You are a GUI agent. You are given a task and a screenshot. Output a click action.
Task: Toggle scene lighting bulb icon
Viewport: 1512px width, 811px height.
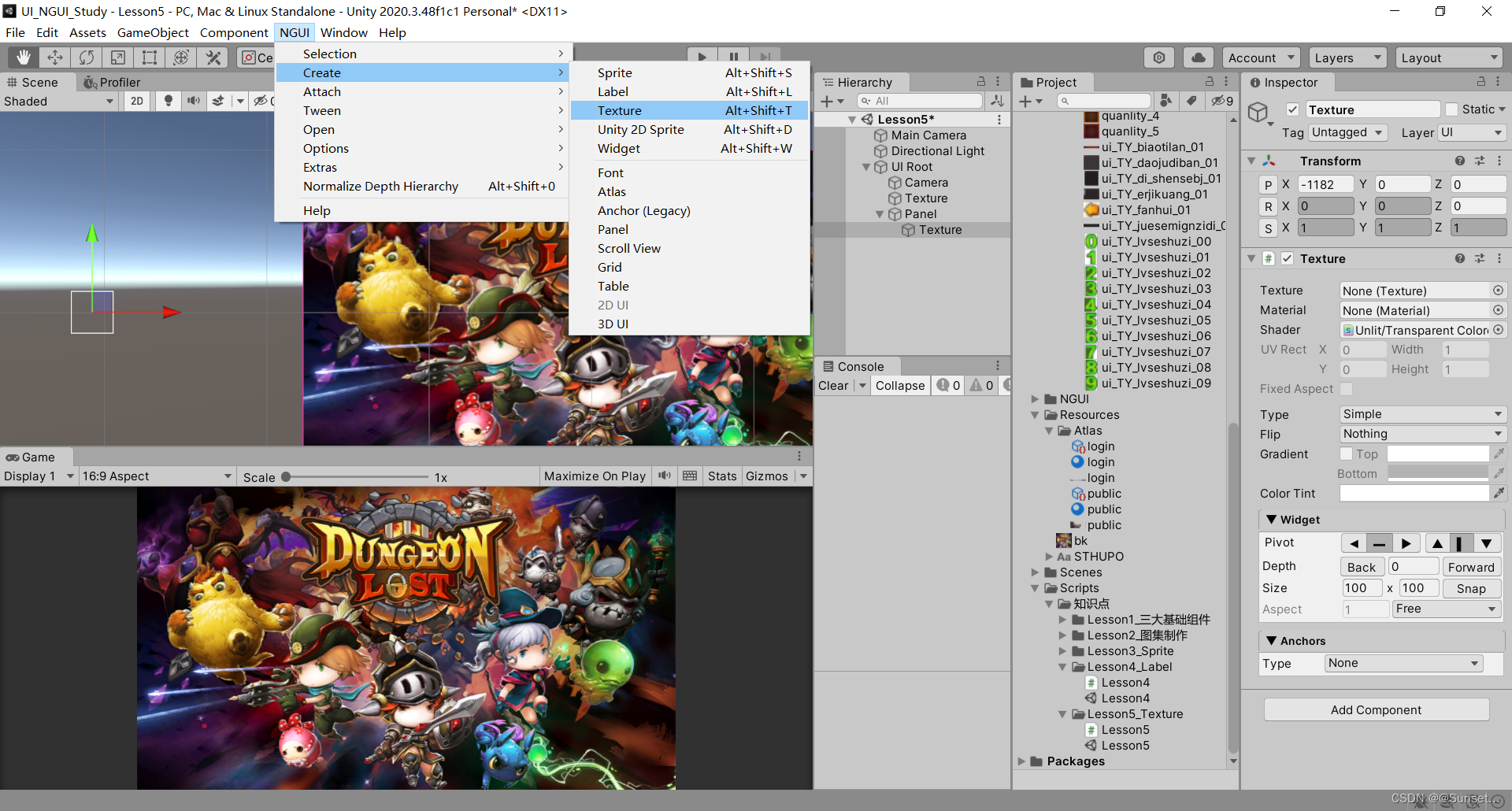coord(168,101)
